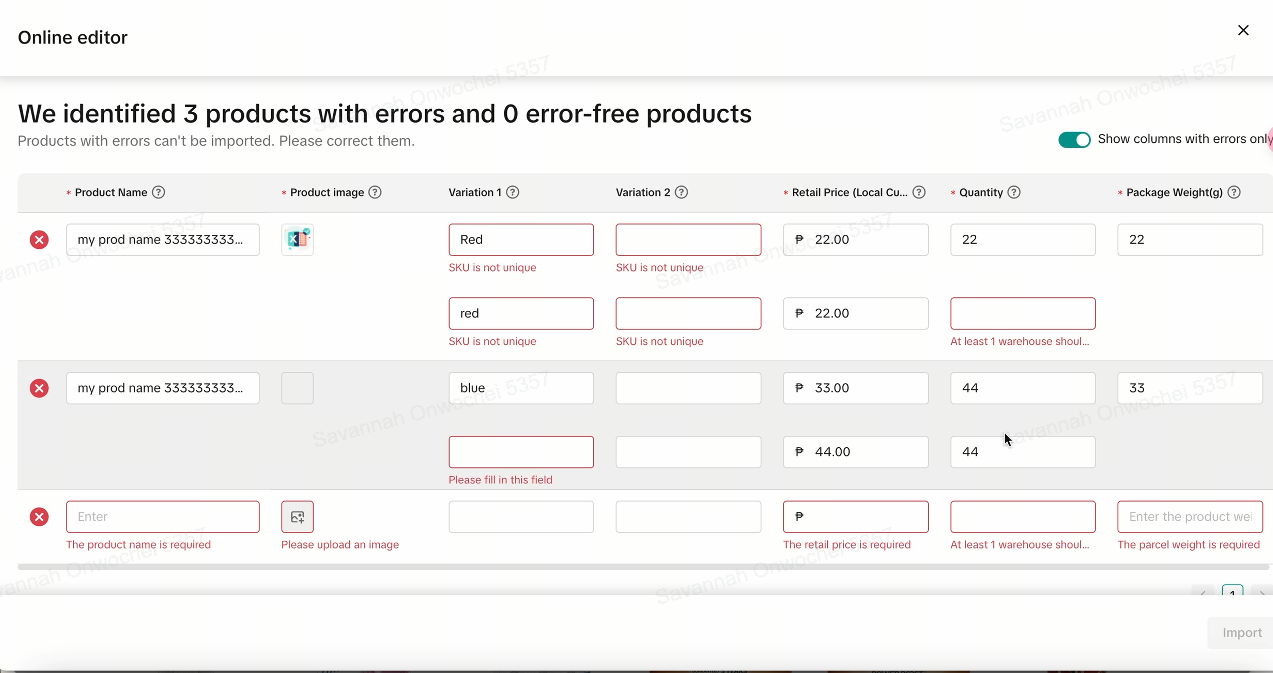
Task: Click the help icon beside Product Name
Action: point(158,193)
